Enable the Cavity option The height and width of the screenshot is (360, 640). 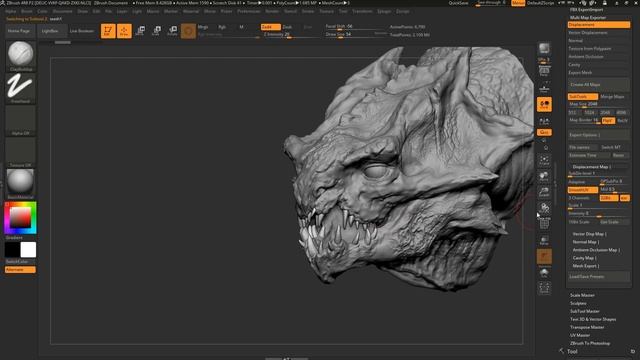598,64
